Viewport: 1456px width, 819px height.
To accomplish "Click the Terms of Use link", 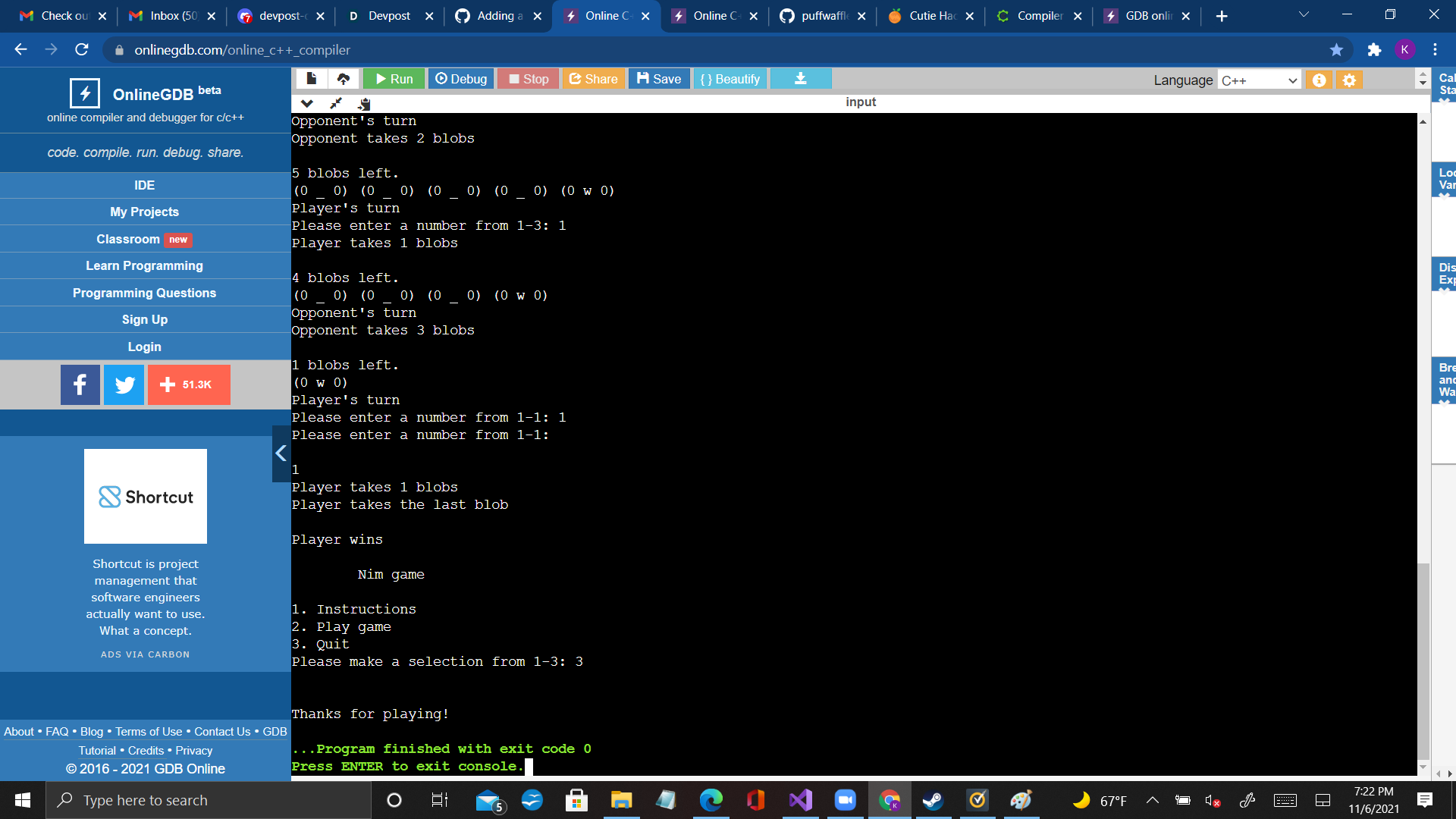I will pos(149,731).
